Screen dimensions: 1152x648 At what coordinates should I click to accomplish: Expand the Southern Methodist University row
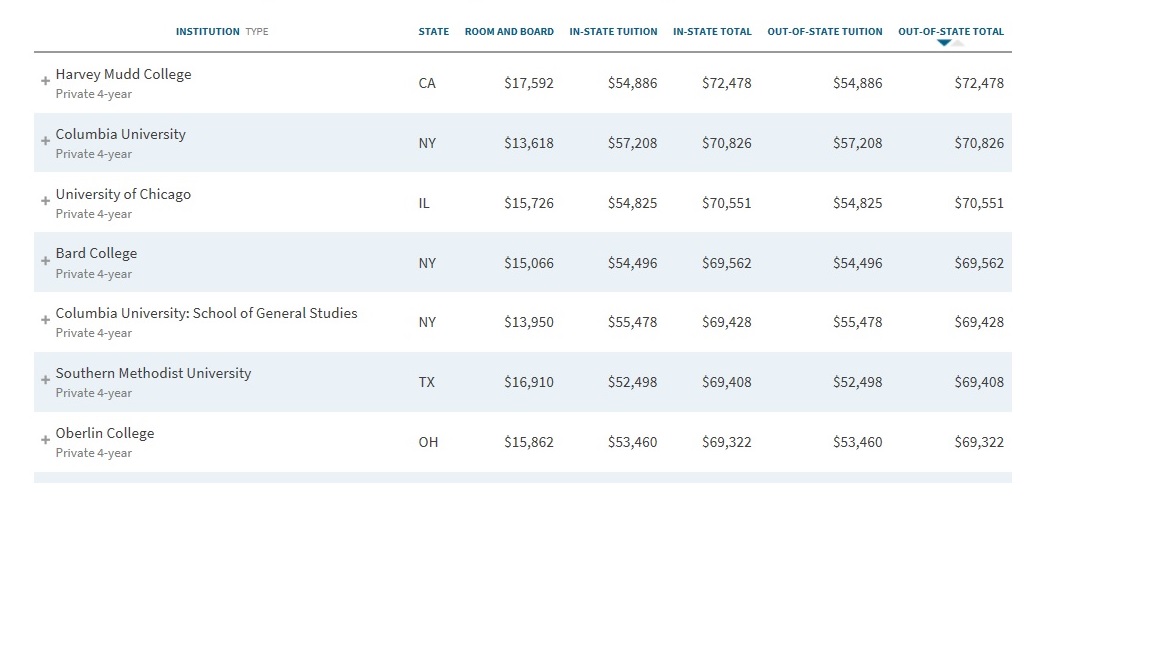click(46, 380)
